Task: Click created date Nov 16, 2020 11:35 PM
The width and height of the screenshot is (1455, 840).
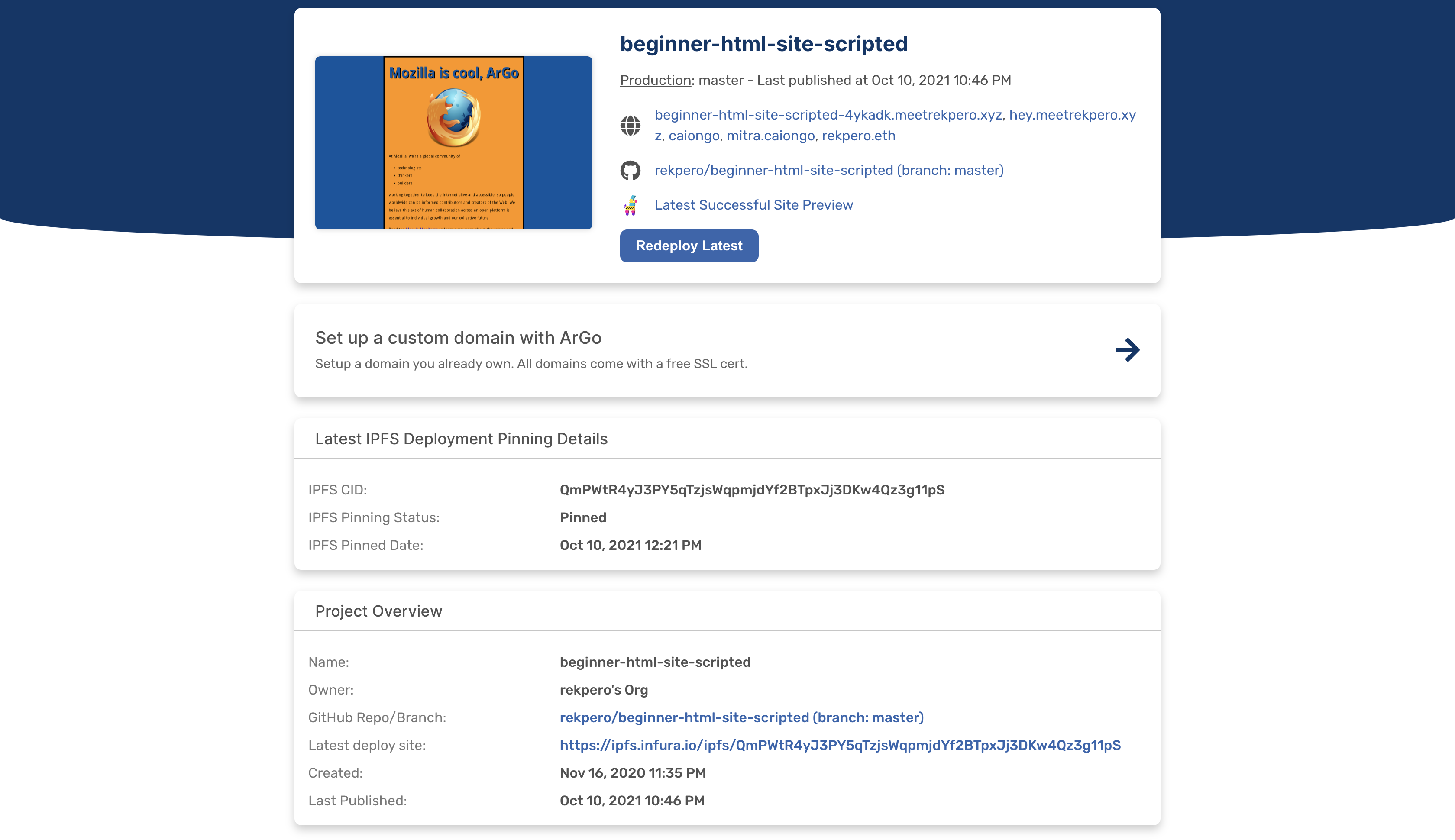Action: point(632,772)
